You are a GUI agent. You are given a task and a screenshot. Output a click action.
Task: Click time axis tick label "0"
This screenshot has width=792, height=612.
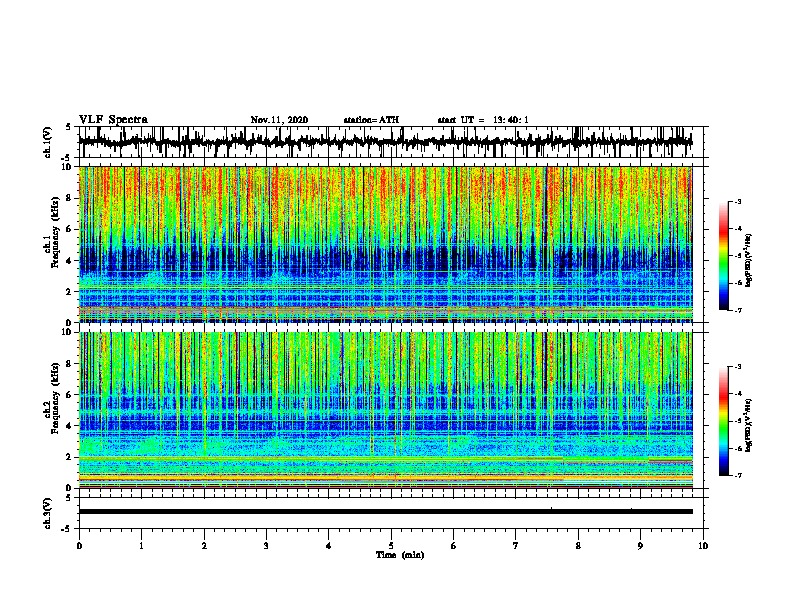click(79, 546)
